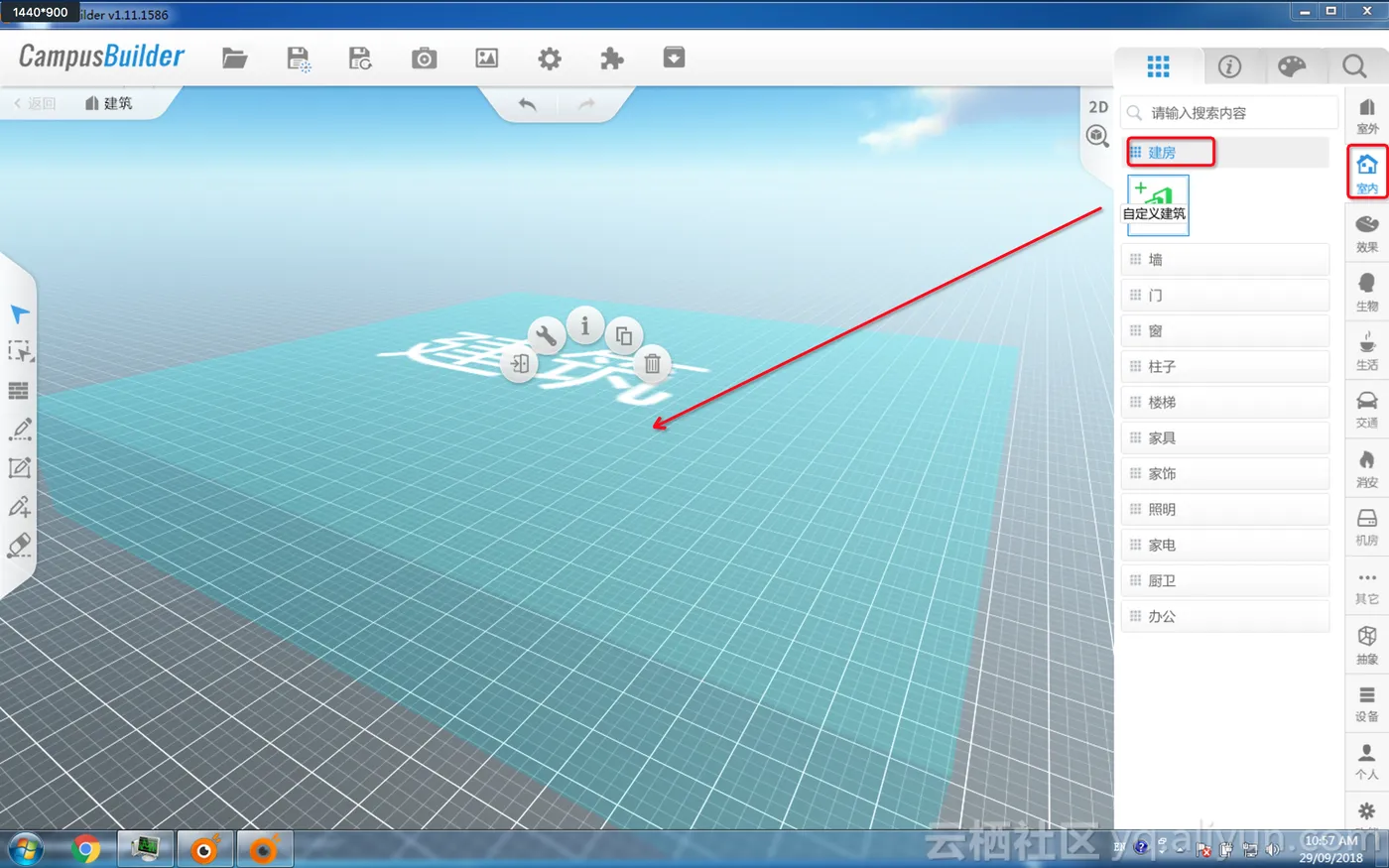Expand the 窗 category
1389x868 pixels.
pos(1224,331)
